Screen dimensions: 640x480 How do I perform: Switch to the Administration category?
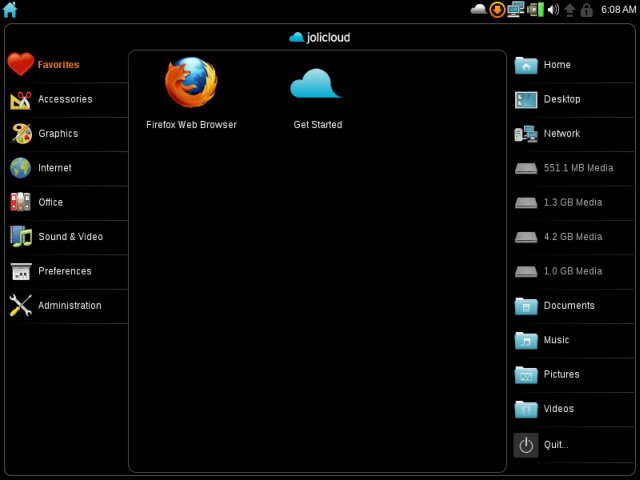click(x=70, y=305)
